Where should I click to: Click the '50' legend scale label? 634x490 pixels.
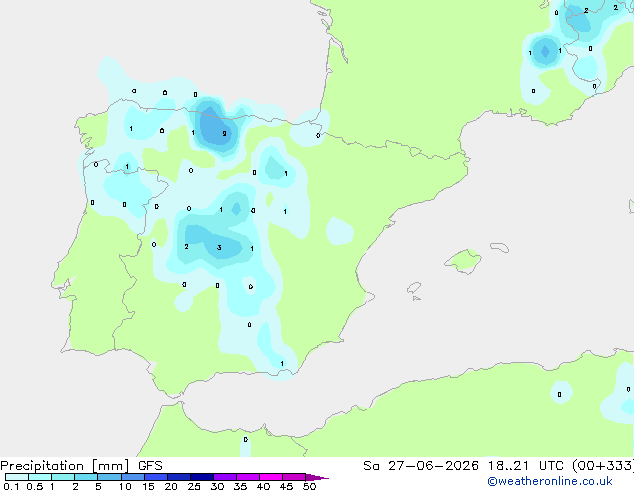point(309,486)
